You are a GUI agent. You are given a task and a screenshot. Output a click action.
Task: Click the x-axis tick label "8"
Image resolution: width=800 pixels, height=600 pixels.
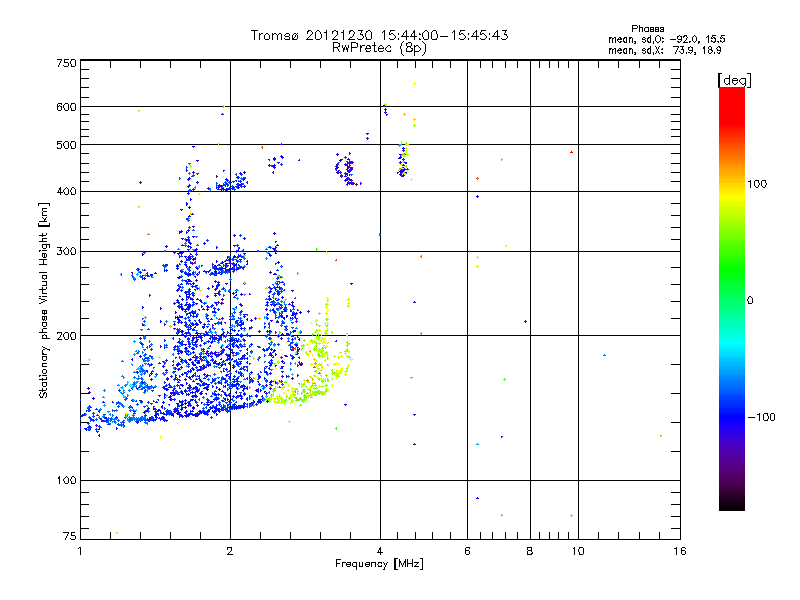click(x=530, y=551)
